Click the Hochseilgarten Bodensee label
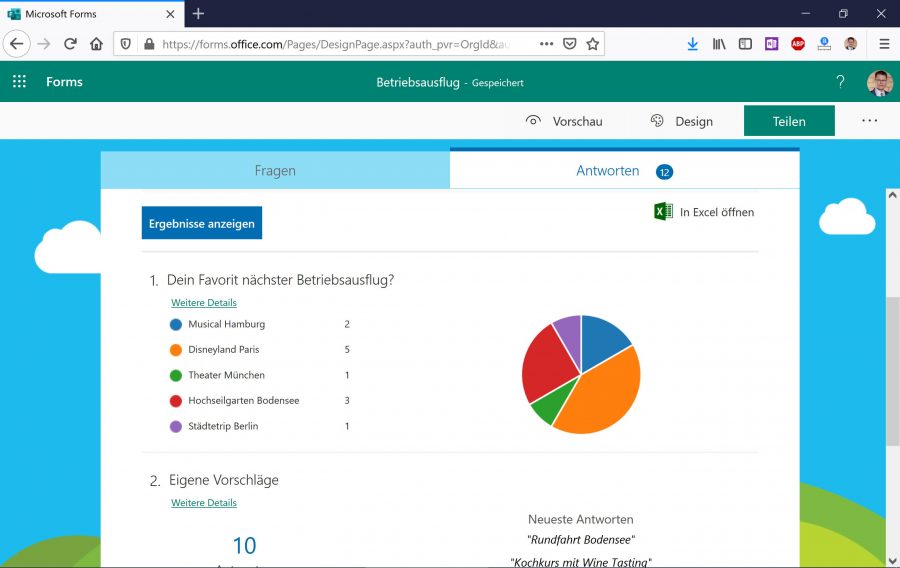Screen dimensions: 900x568 click(x=244, y=400)
